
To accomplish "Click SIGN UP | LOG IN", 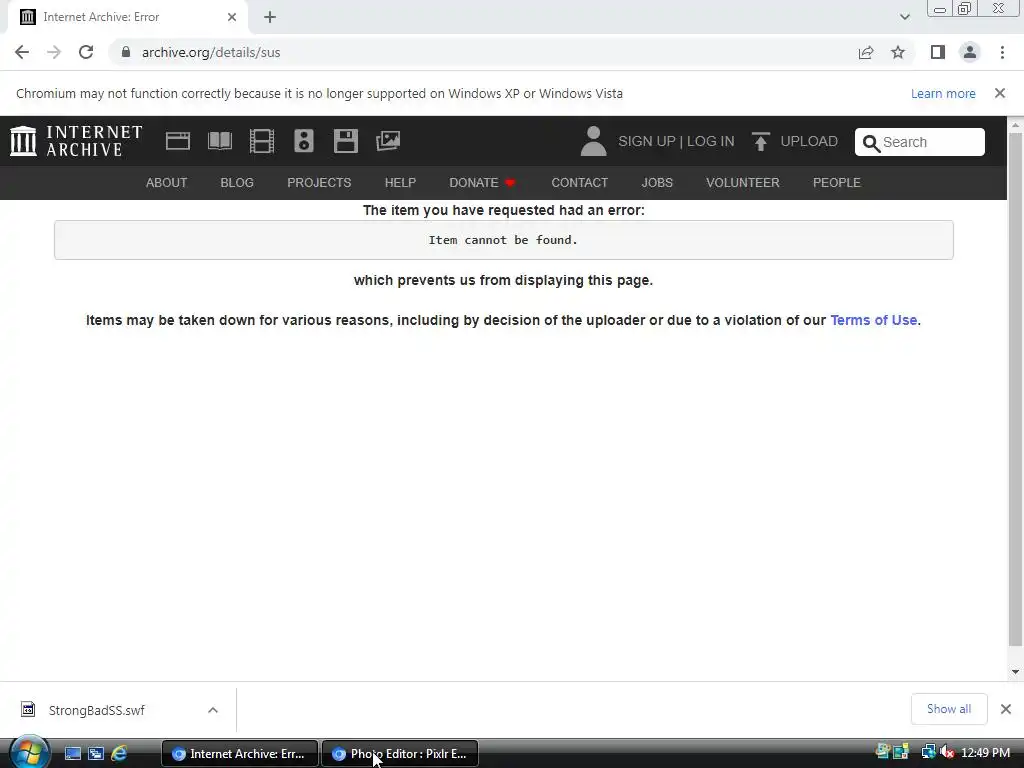I will pyautogui.click(x=676, y=141).
